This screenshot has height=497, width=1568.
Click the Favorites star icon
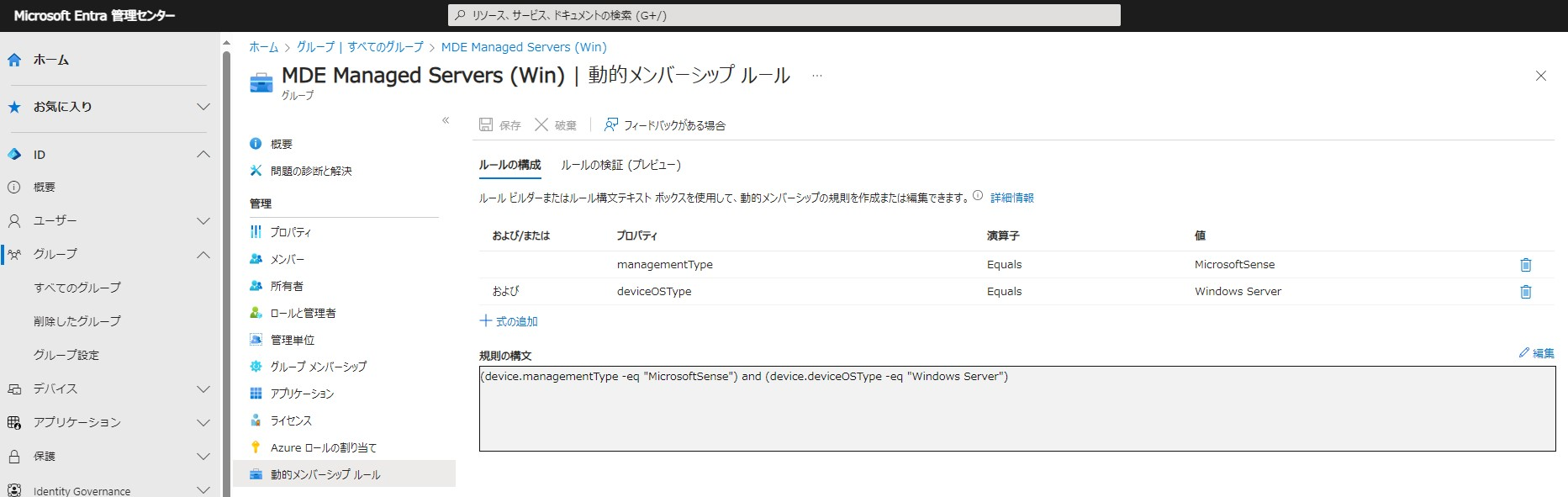coord(14,107)
